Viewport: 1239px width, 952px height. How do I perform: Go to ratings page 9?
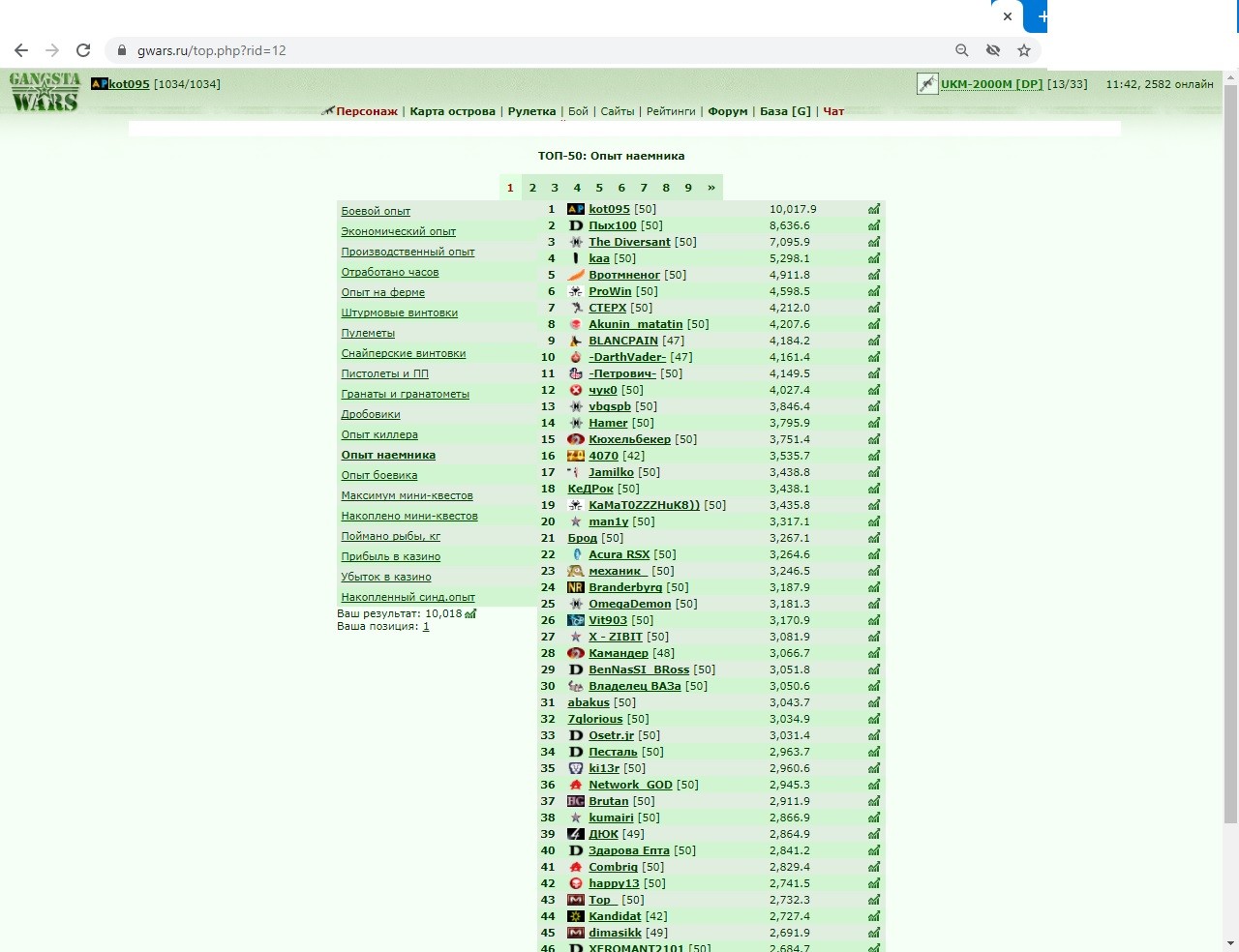point(688,188)
